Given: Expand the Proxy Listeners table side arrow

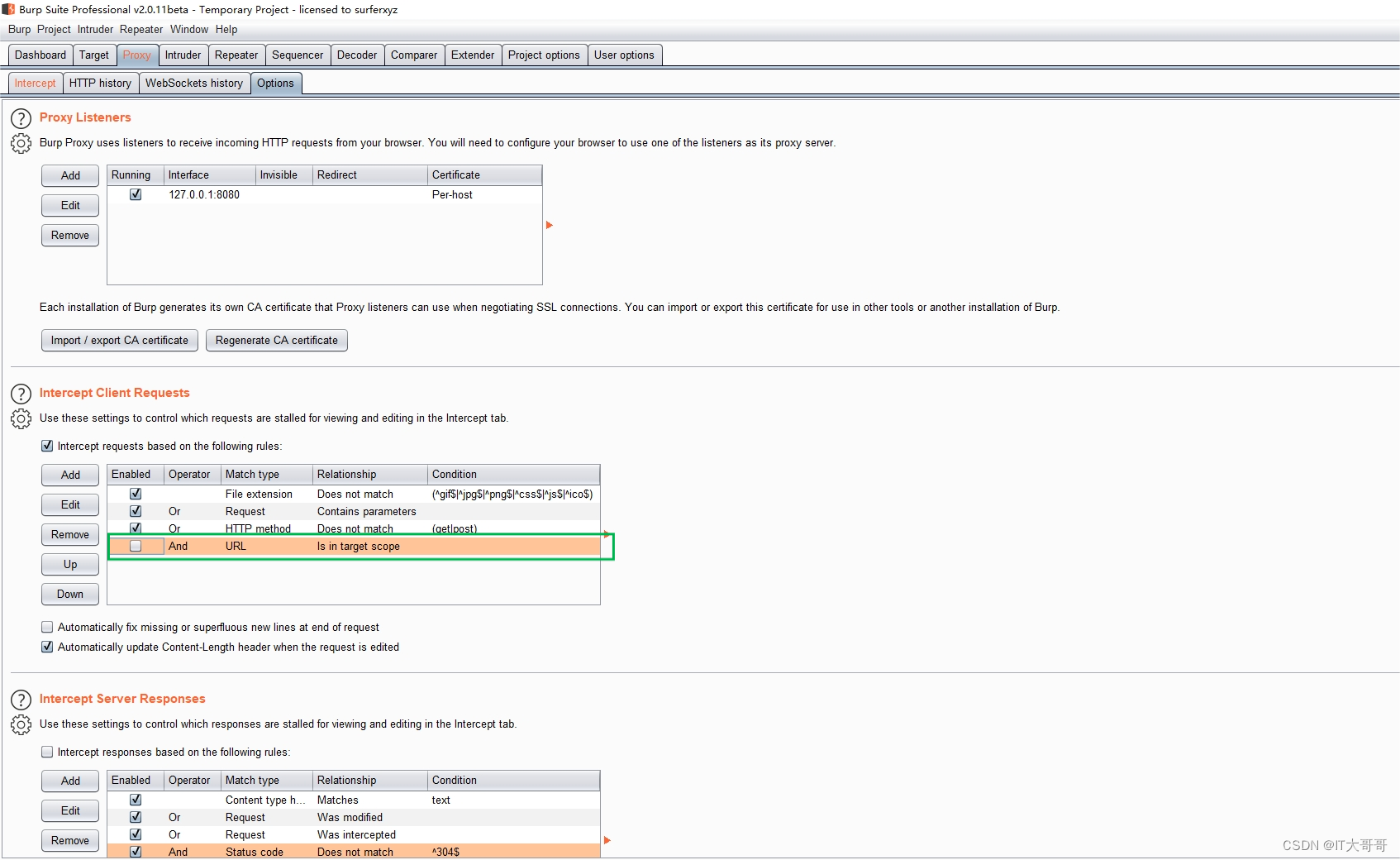Looking at the screenshot, I should click(x=549, y=225).
